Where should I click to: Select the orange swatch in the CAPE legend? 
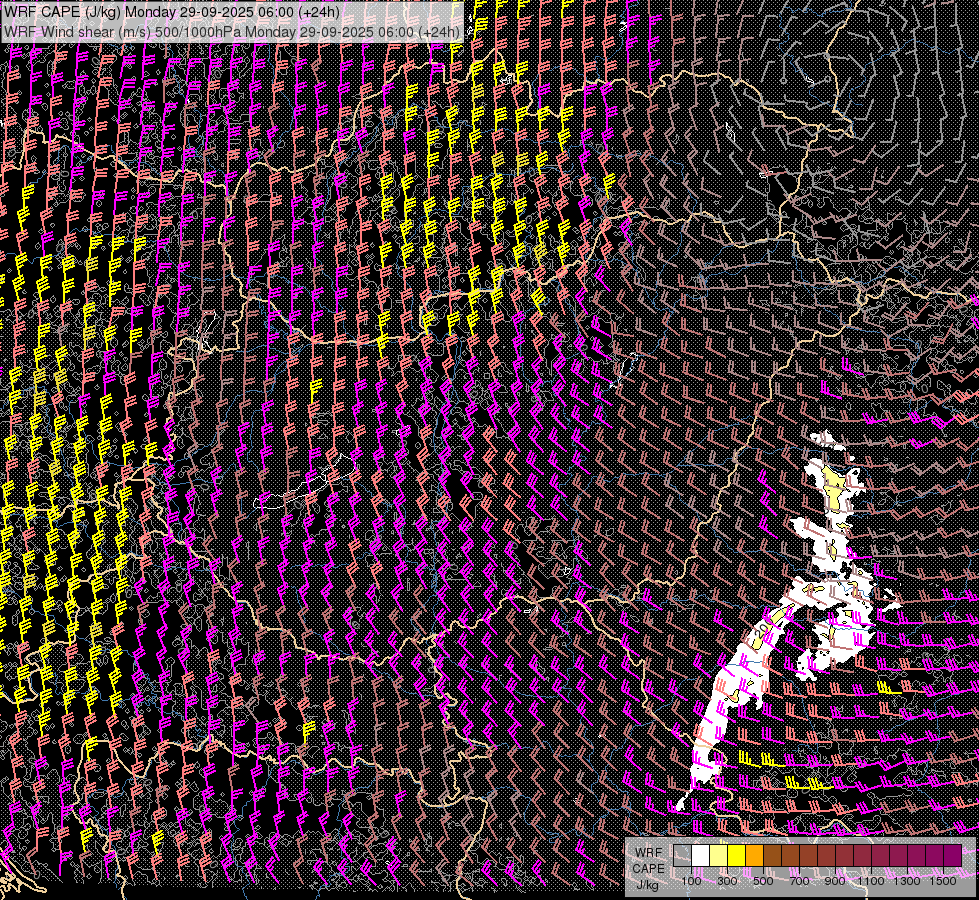[754, 856]
